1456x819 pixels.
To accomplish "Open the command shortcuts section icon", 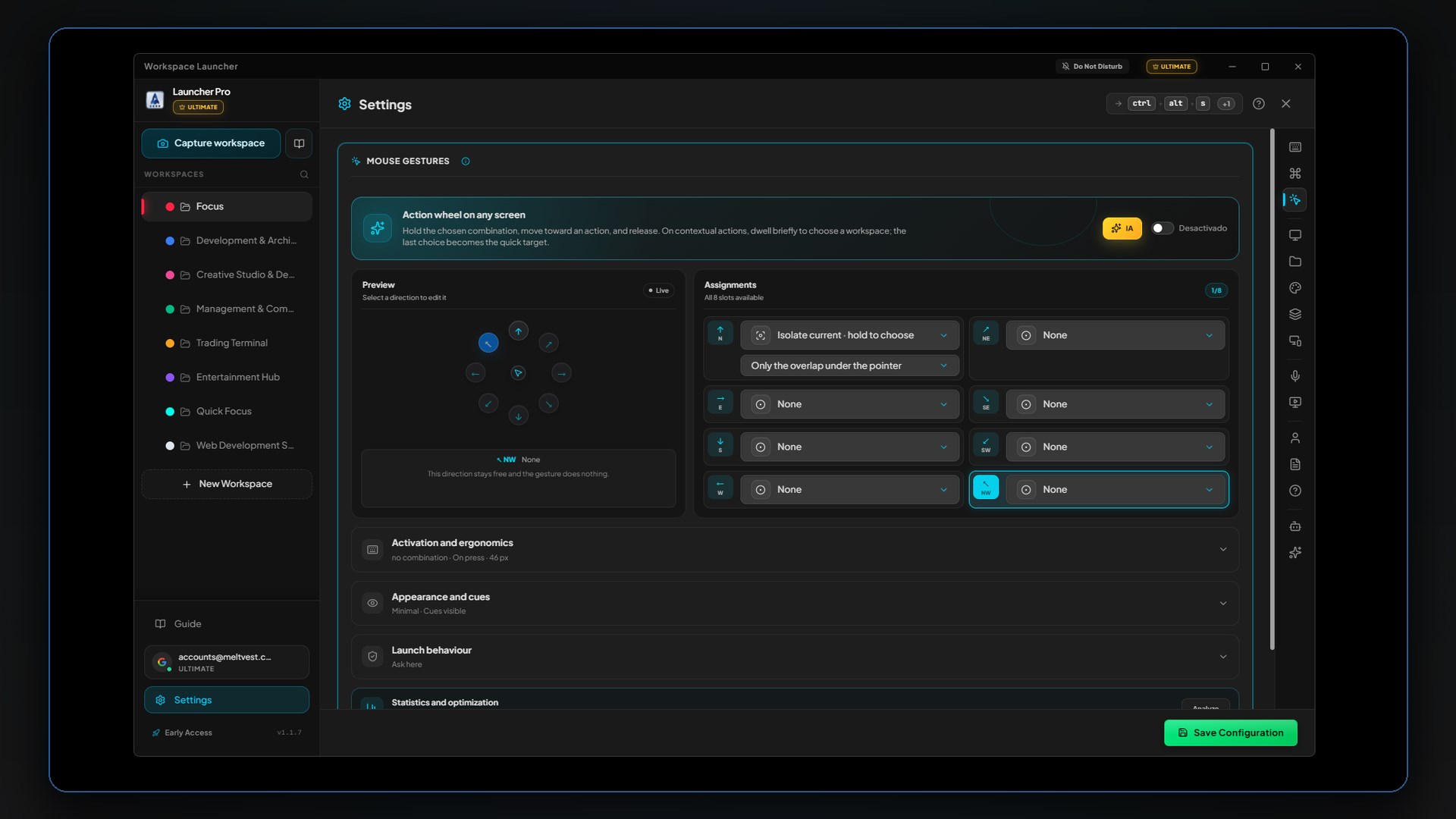I will pyautogui.click(x=1294, y=174).
